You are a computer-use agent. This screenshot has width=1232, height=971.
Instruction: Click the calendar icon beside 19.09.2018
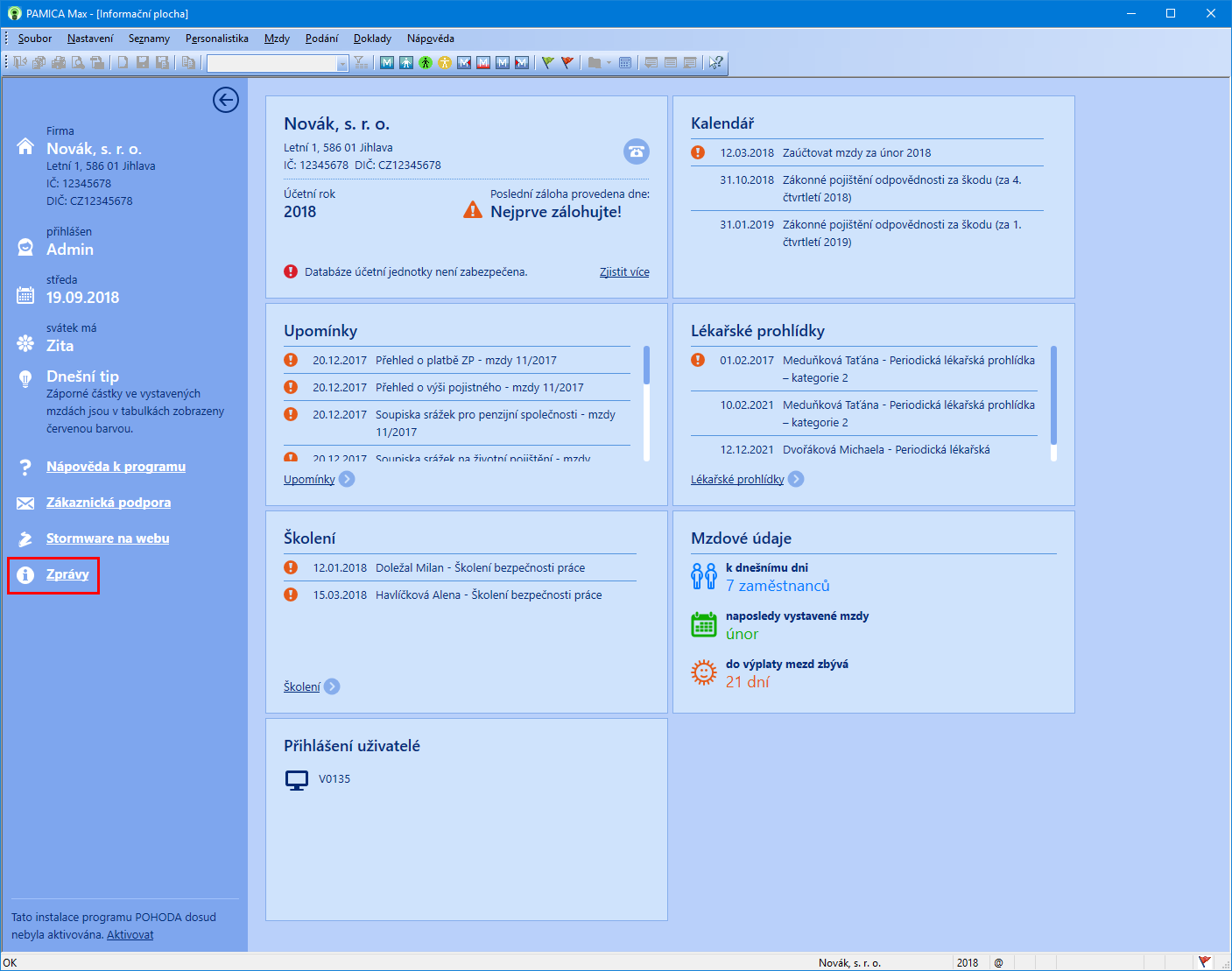(25, 295)
